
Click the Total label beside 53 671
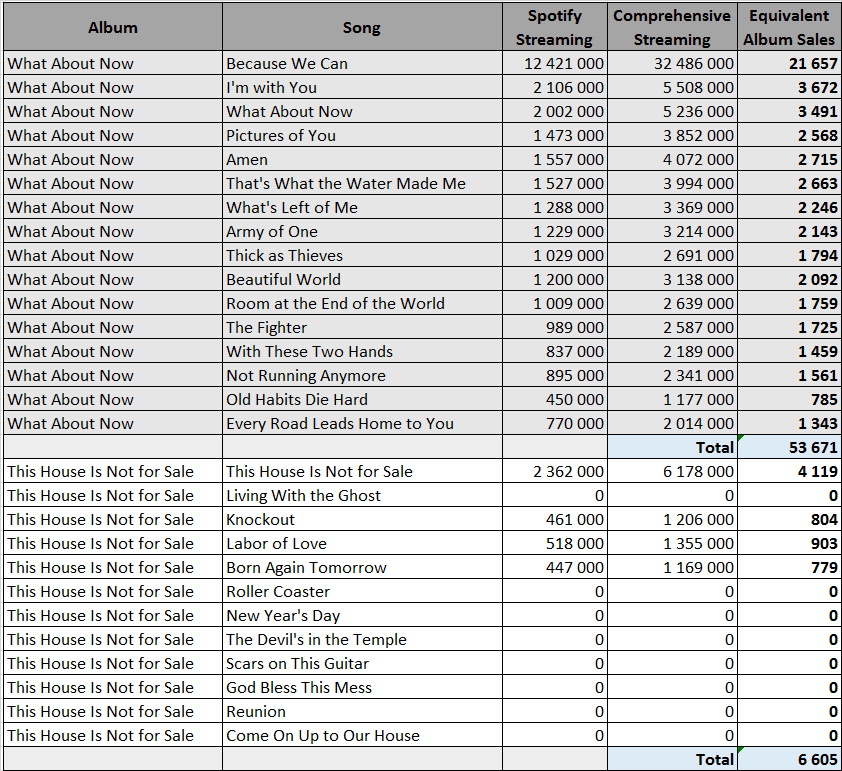coord(672,447)
